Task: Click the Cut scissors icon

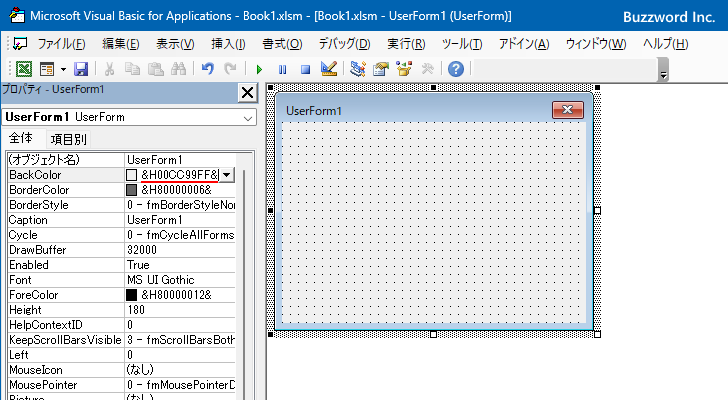Action: coord(110,69)
